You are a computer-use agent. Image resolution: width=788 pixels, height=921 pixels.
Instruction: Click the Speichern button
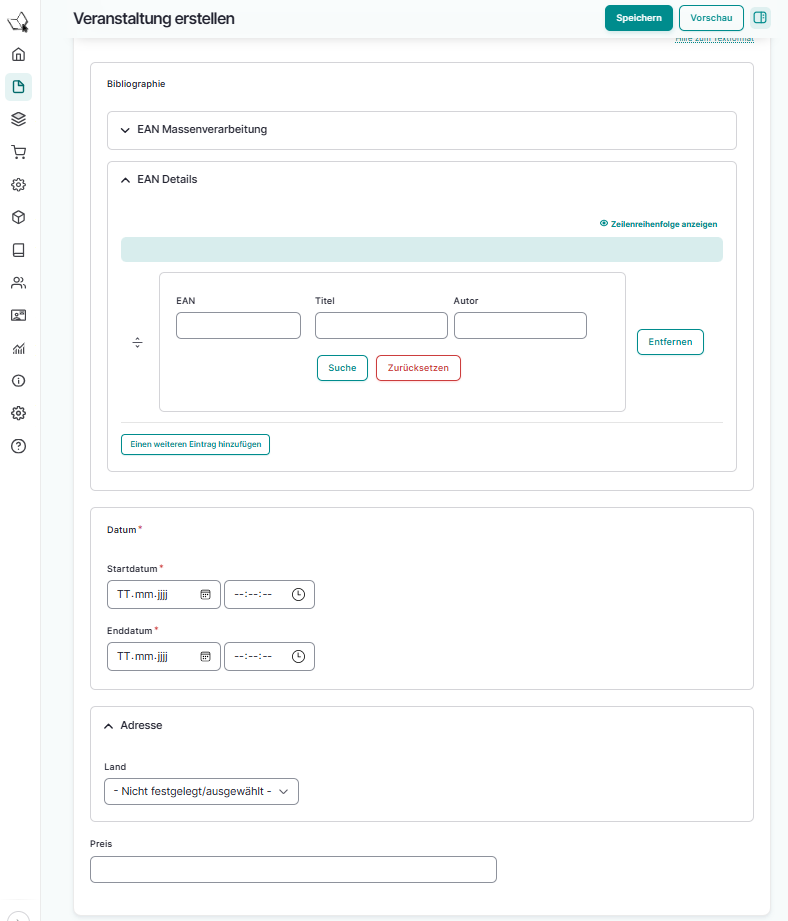(638, 18)
